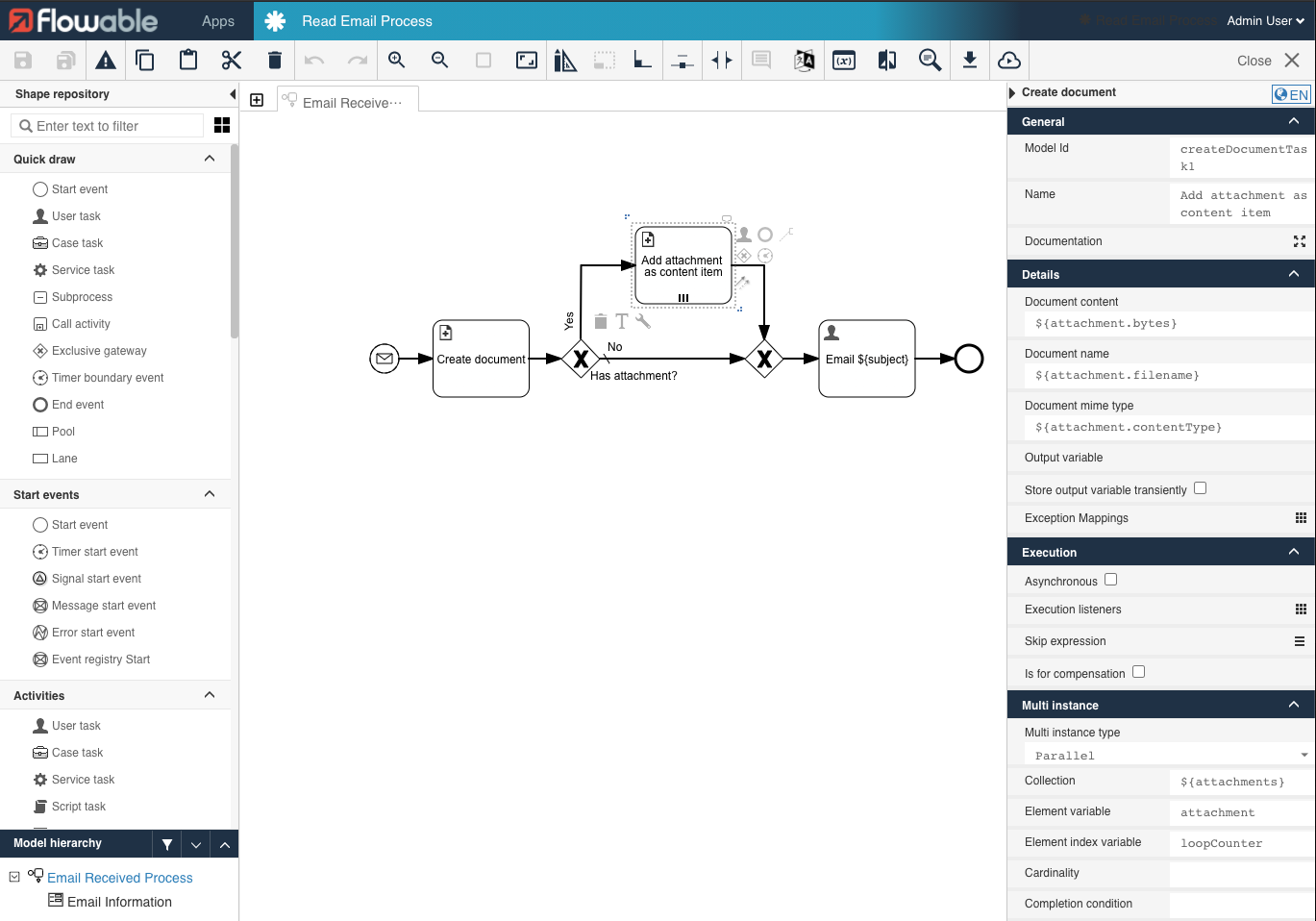Open the Apps menu in the top bar
This screenshot has width=1316, height=921.
(x=217, y=20)
